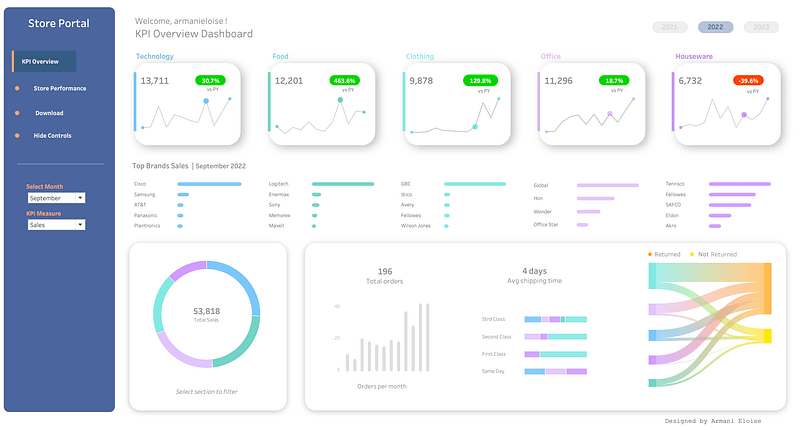This screenshot has height=430, width=800.
Task: Click the orange bullet beside Hide Controls
Action: click(18, 135)
